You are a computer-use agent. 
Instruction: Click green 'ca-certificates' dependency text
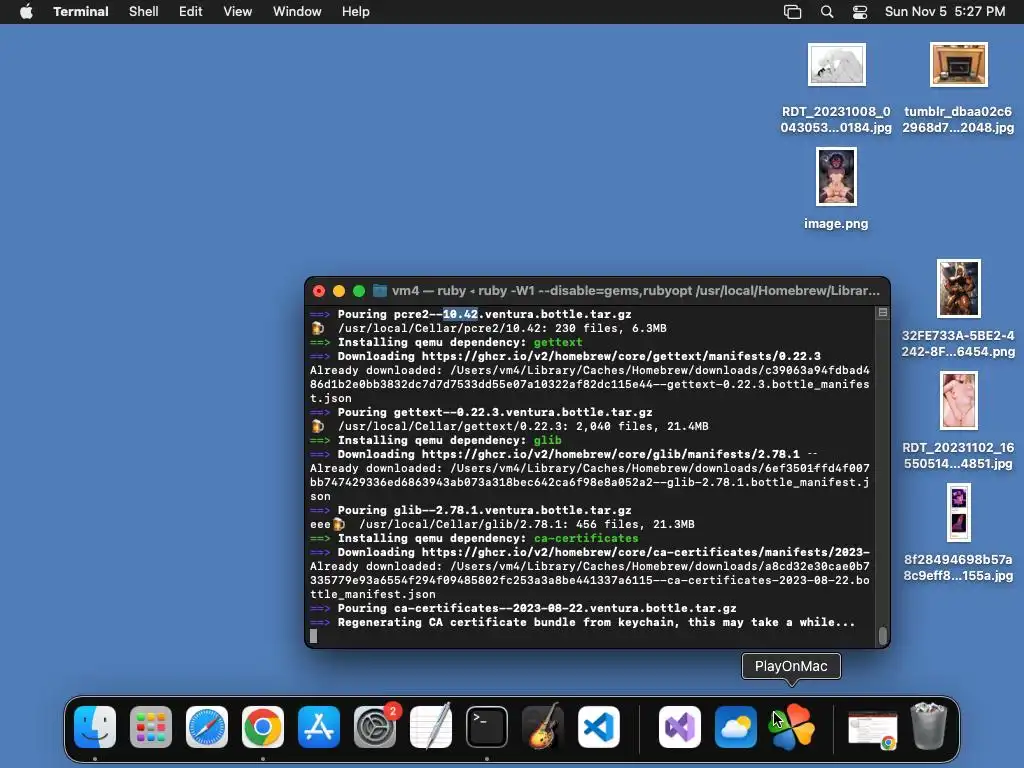pos(586,538)
